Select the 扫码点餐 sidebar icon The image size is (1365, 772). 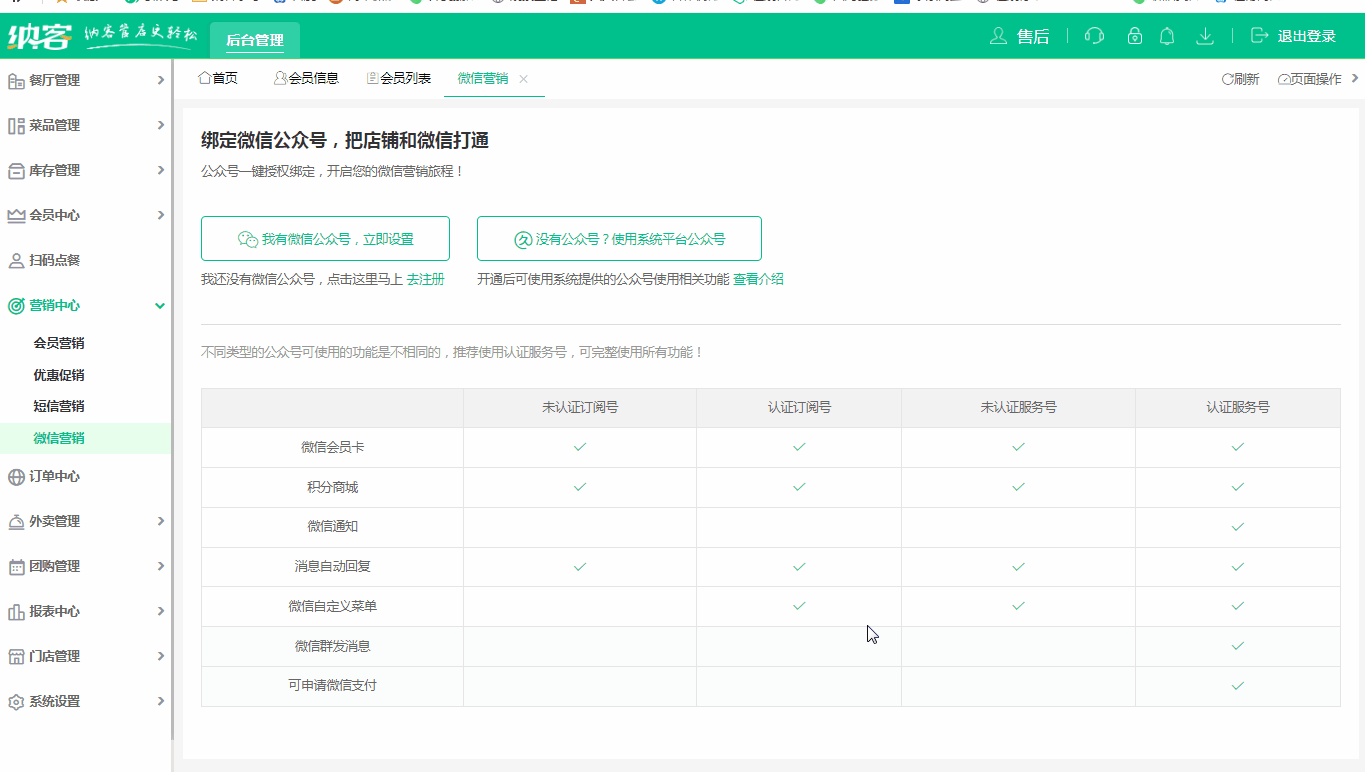[x=16, y=260]
